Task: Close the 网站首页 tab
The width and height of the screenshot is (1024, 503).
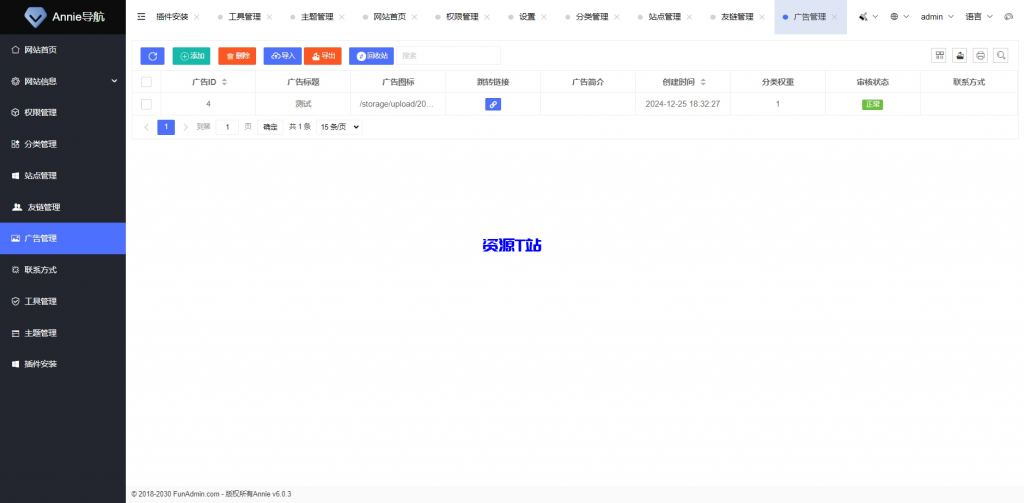Action: (414, 17)
